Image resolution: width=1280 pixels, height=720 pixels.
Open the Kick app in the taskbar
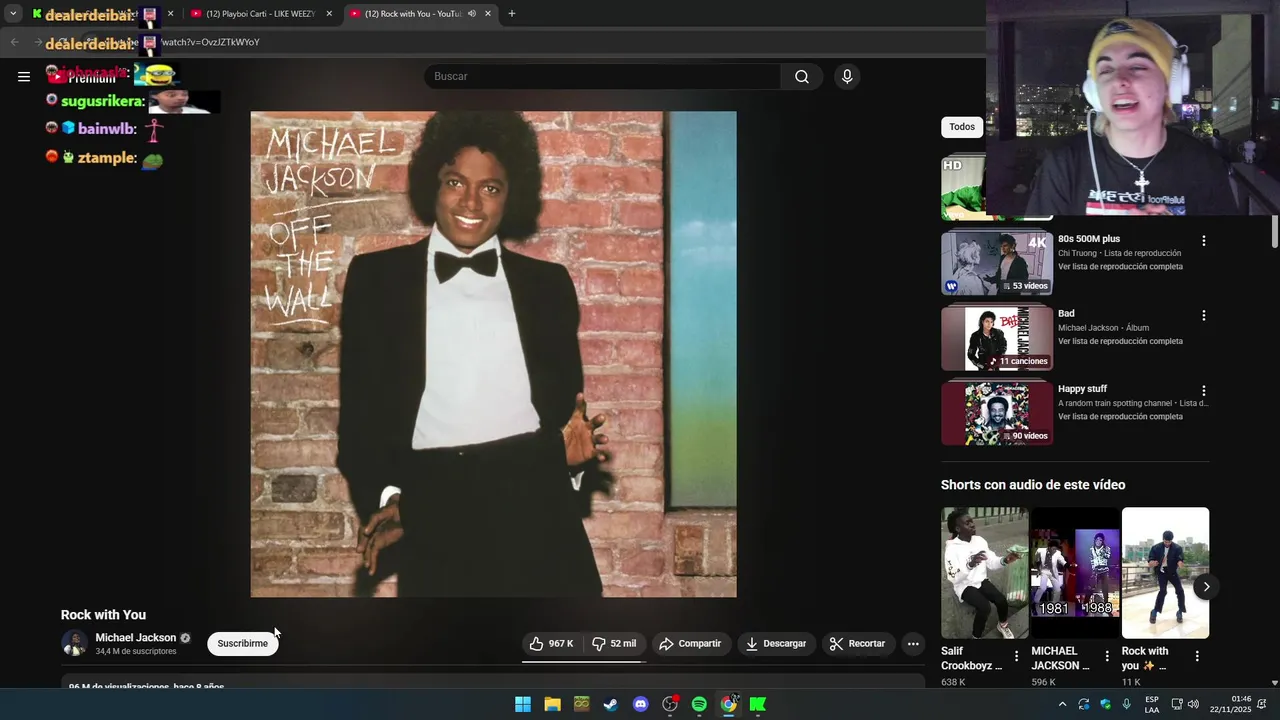point(758,704)
